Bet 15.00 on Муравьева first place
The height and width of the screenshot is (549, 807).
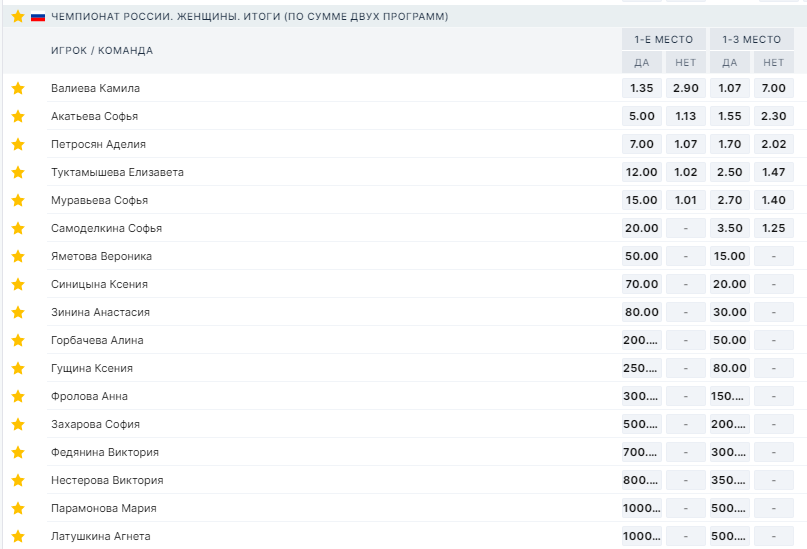[x=641, y=200]
